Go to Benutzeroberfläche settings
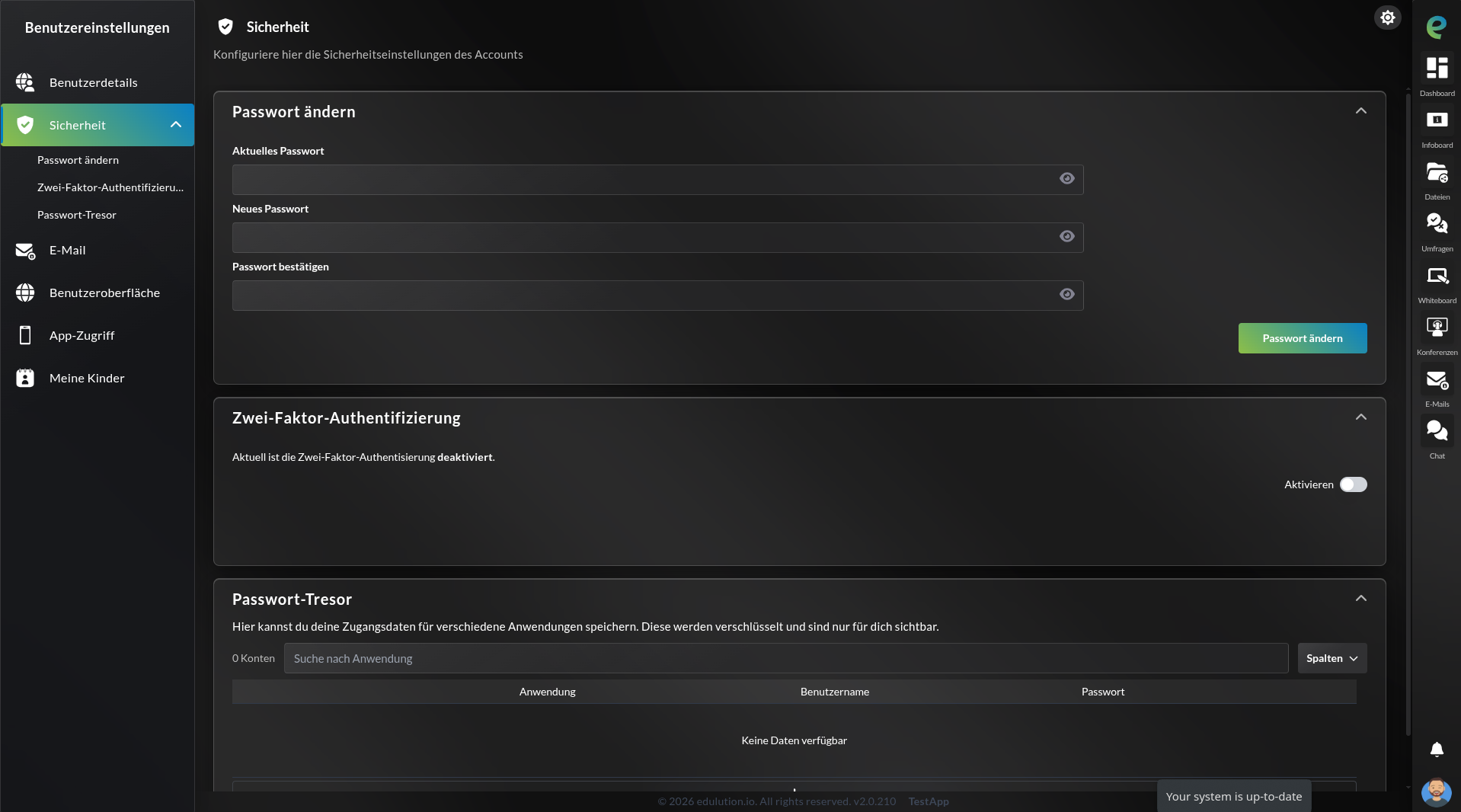The height and width of the screenshot is (812, 1461). click(x=98, y=293)
